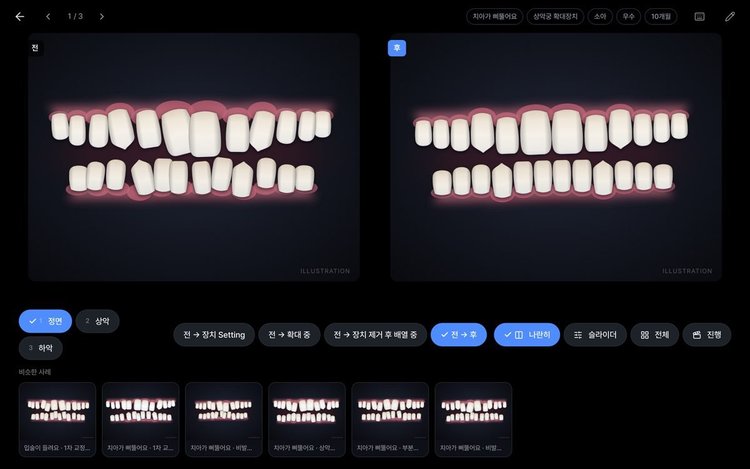Viewport: 750px width, 469px height.
Task: Click the pencil edit icon
Action: point(729,17)
